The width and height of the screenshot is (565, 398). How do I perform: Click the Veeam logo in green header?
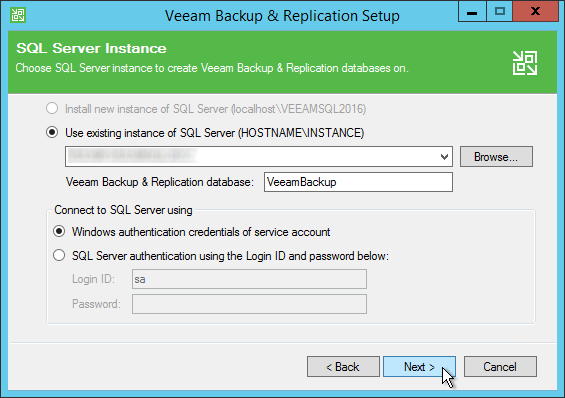point(525,63)
